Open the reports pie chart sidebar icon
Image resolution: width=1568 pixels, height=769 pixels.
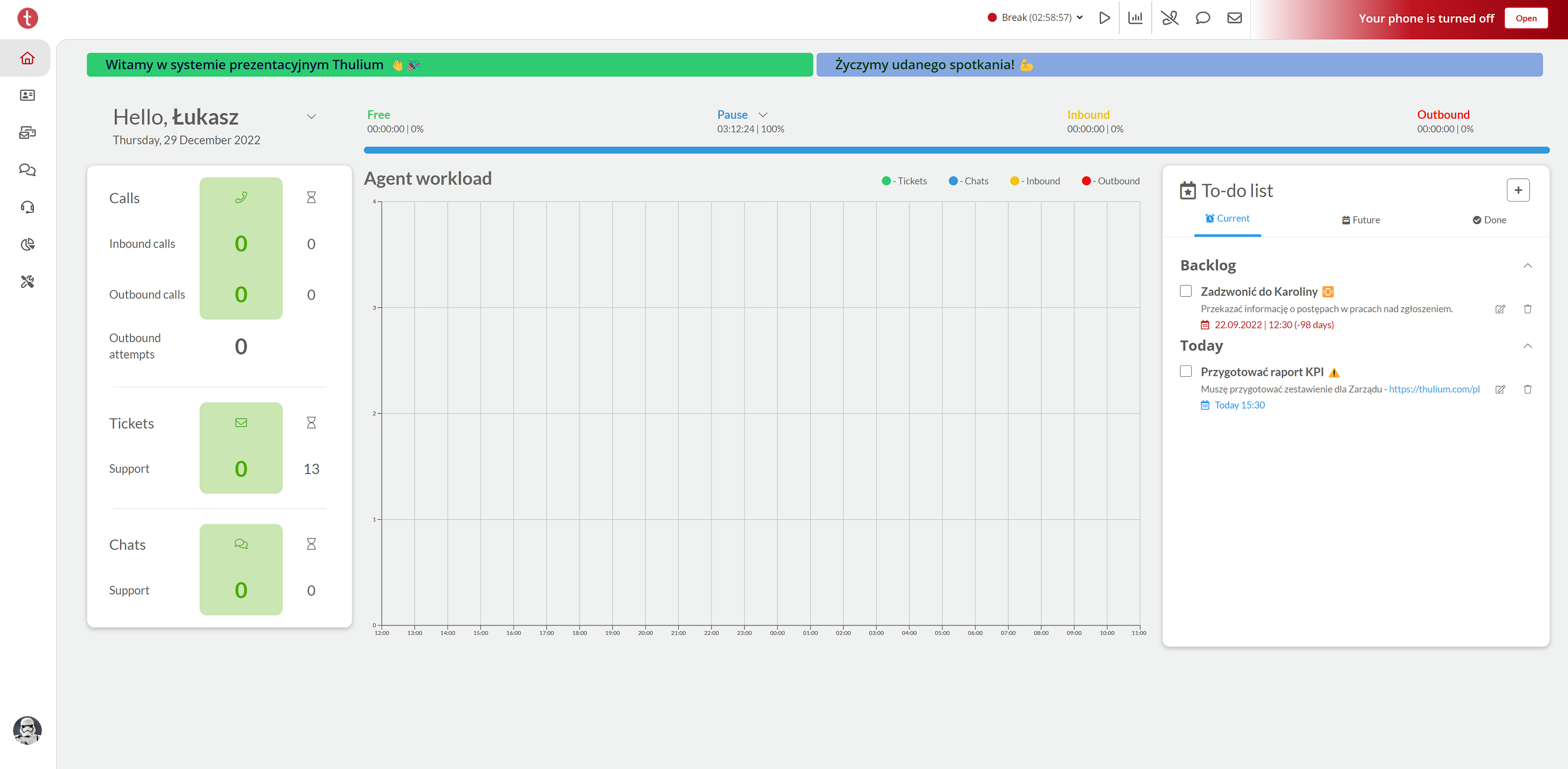[x=28, y=244]
